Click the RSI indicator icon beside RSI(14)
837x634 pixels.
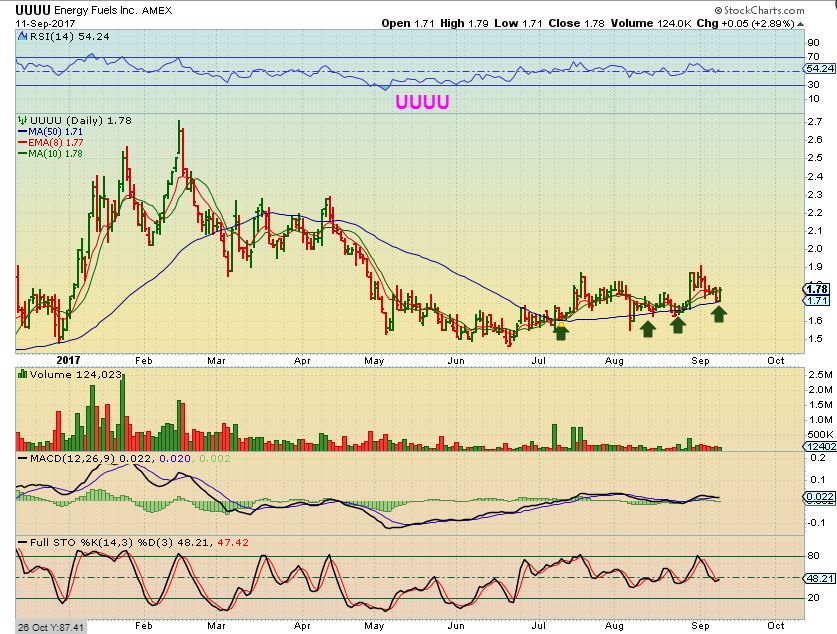coord(22,36)
